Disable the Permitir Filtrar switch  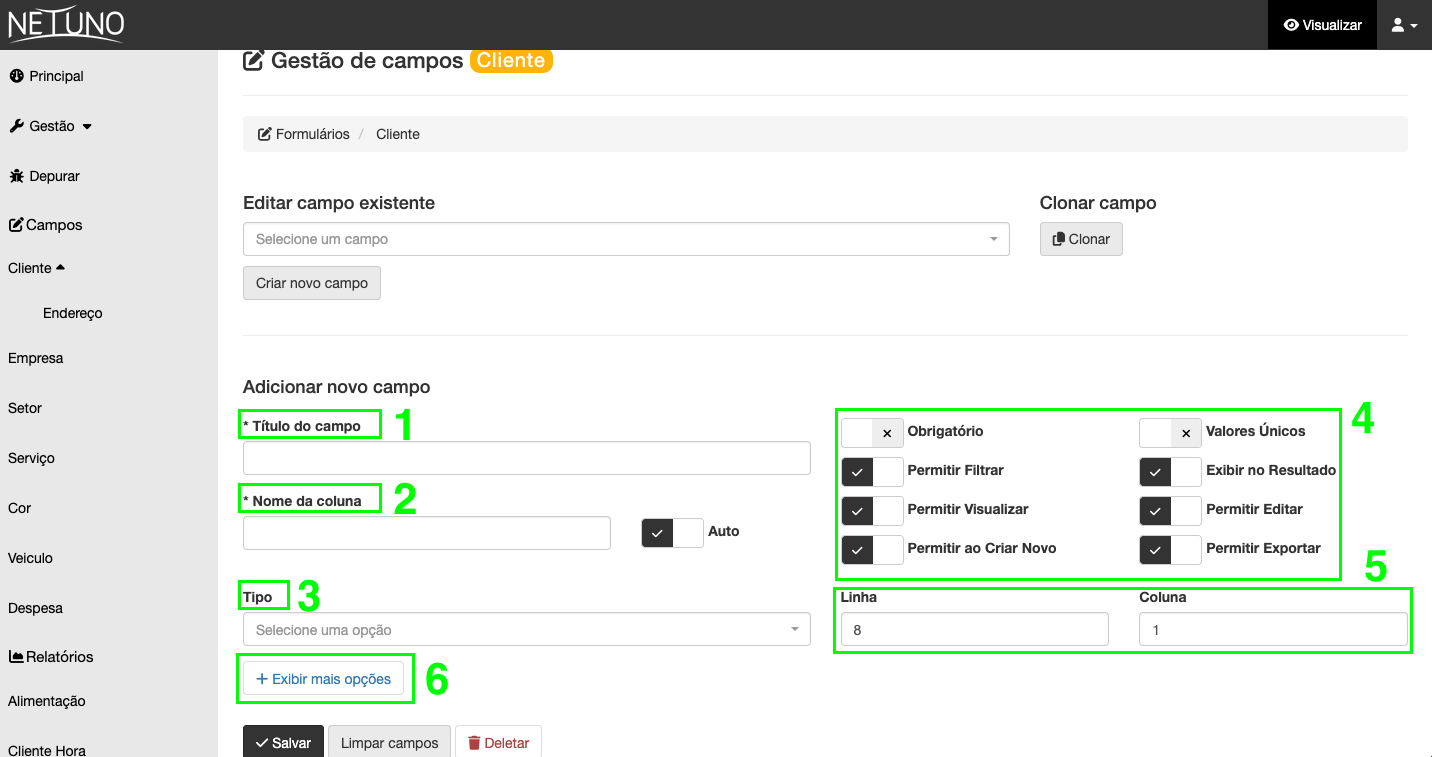872,471
